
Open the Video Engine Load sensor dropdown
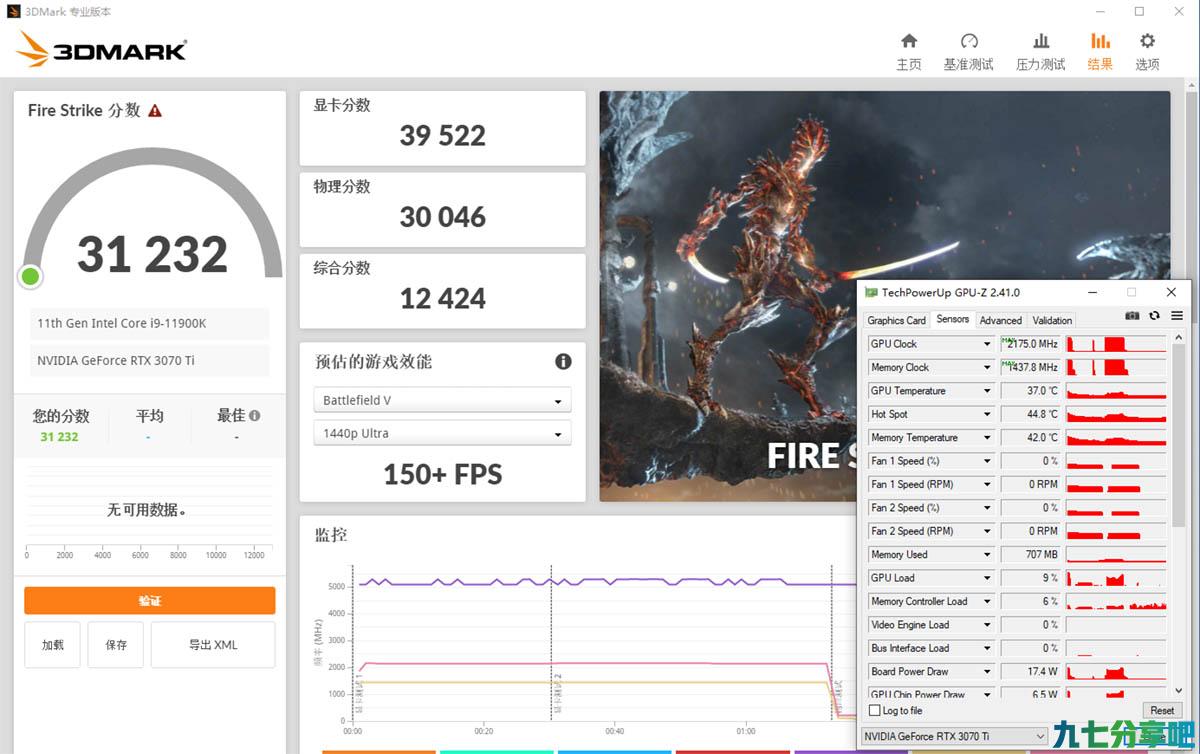point(987,625)
